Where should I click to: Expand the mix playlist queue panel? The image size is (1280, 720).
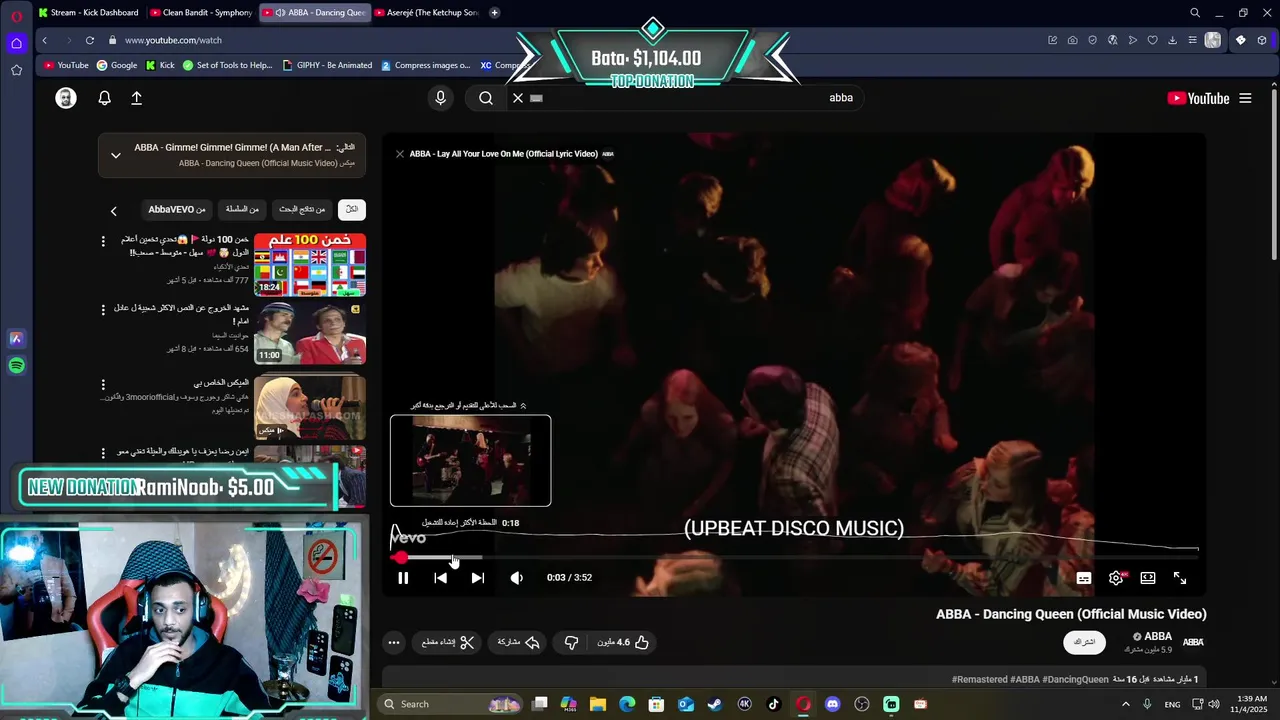pos(116,155)
